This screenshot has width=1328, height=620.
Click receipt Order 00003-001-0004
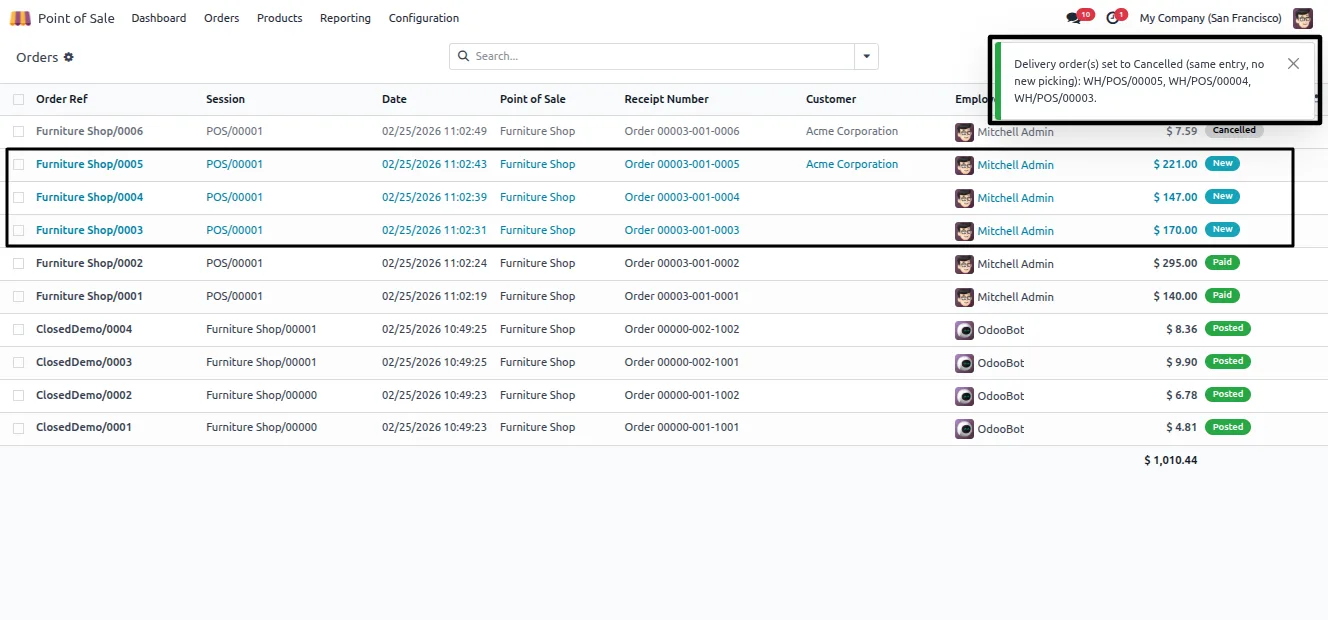pyautogui.click(x=682, y=197)
